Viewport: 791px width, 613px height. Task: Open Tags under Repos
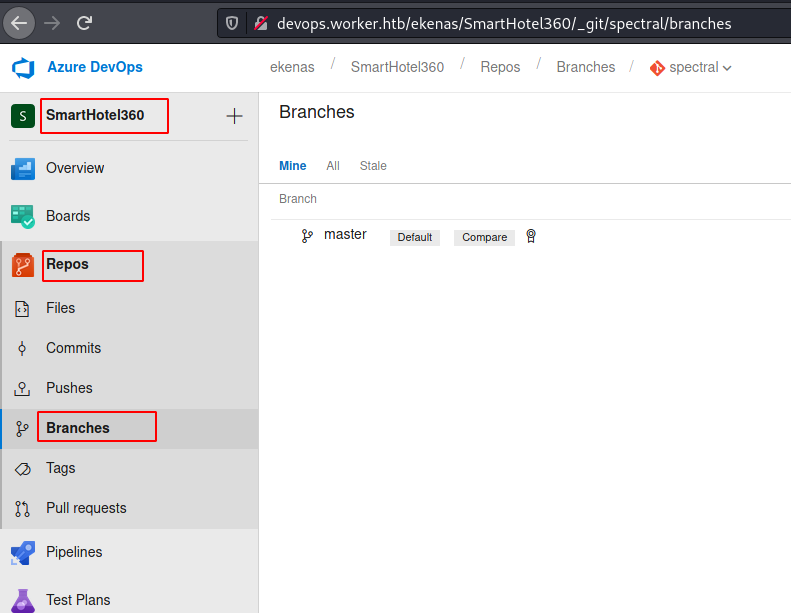pyautogui.click(x=61, y=468)
